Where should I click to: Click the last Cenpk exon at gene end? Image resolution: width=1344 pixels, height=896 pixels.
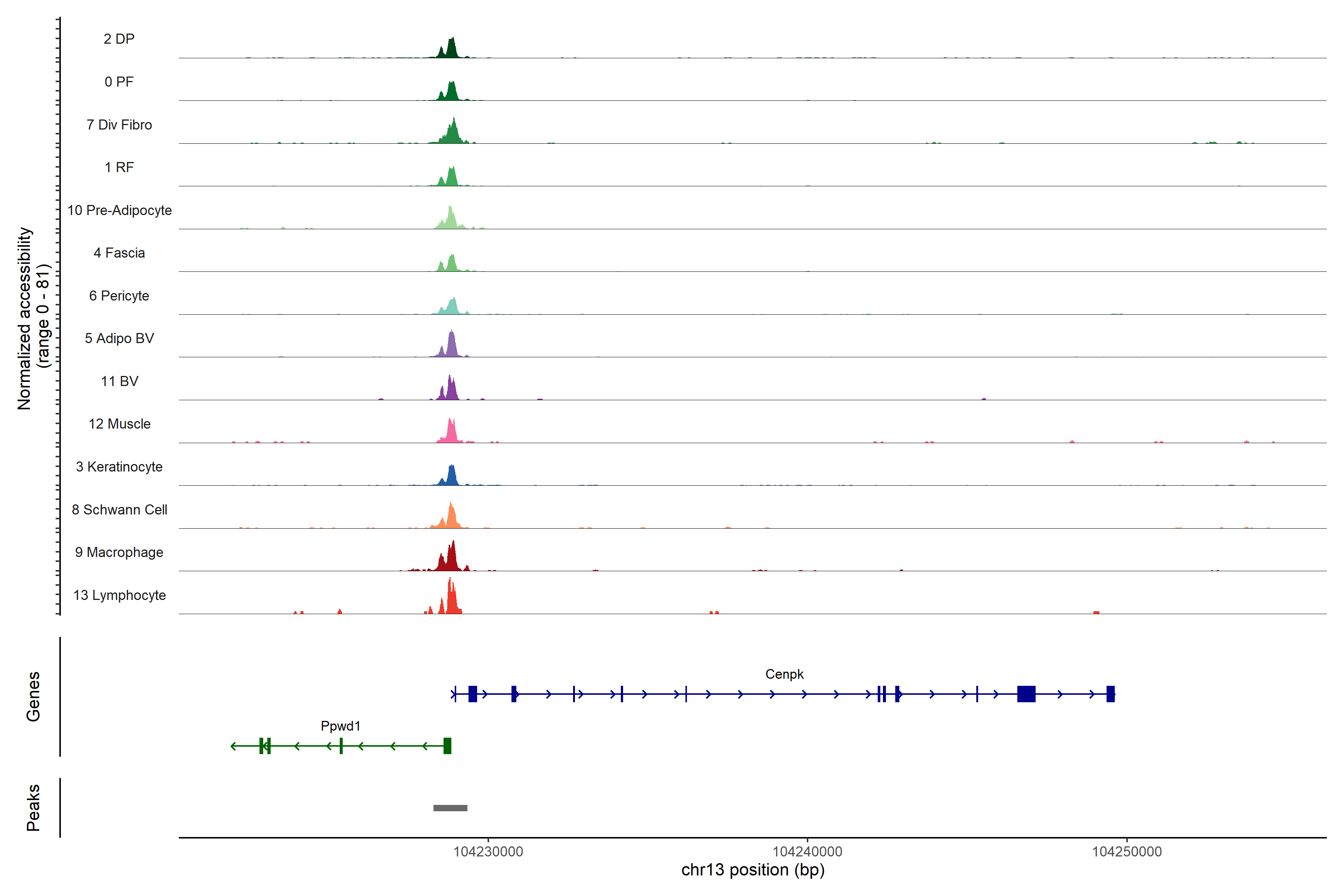tap(1110, 694)
